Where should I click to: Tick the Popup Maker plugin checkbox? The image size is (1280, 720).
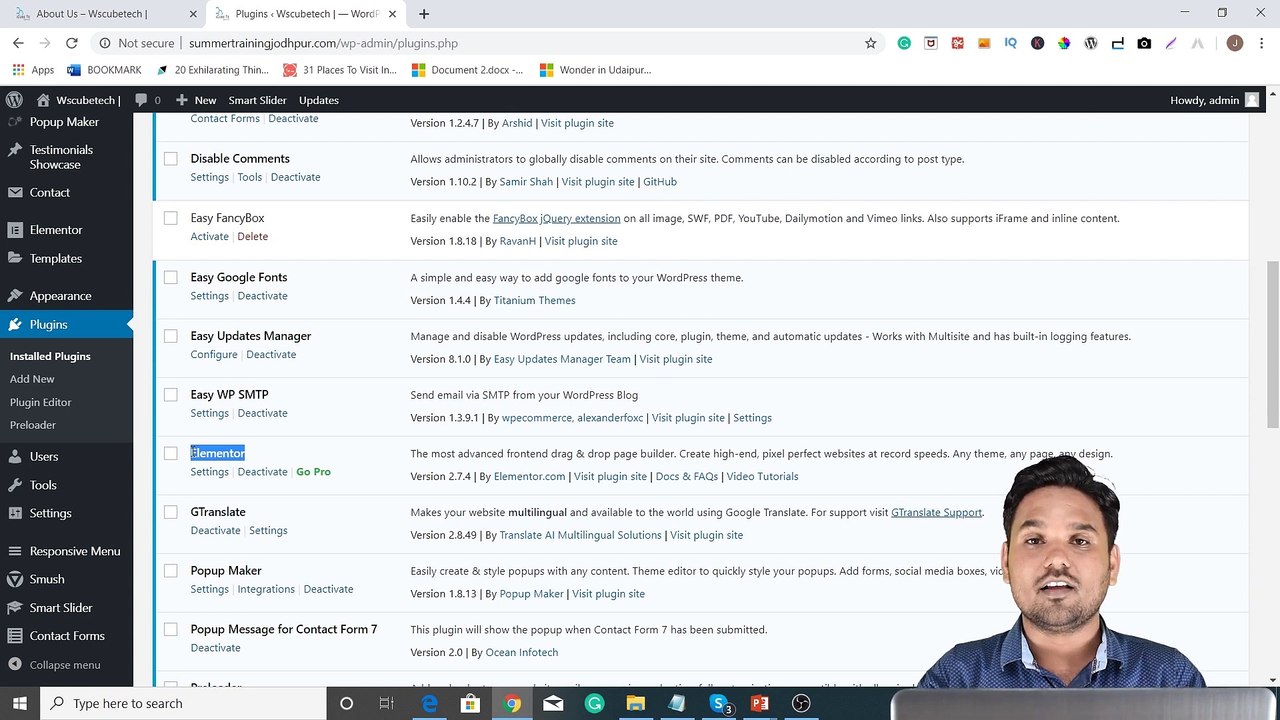[171, 571]
